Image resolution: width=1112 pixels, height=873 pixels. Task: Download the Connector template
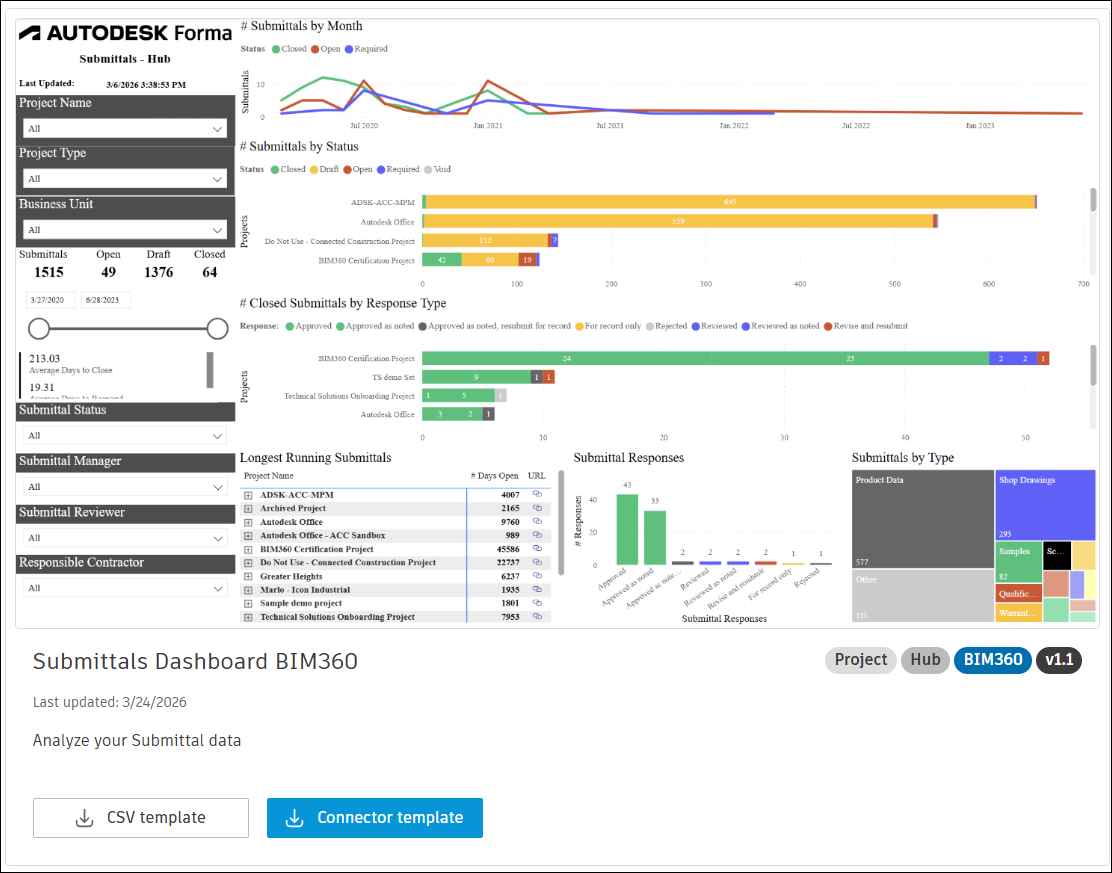pyautogui.click(x=374, y=818)
